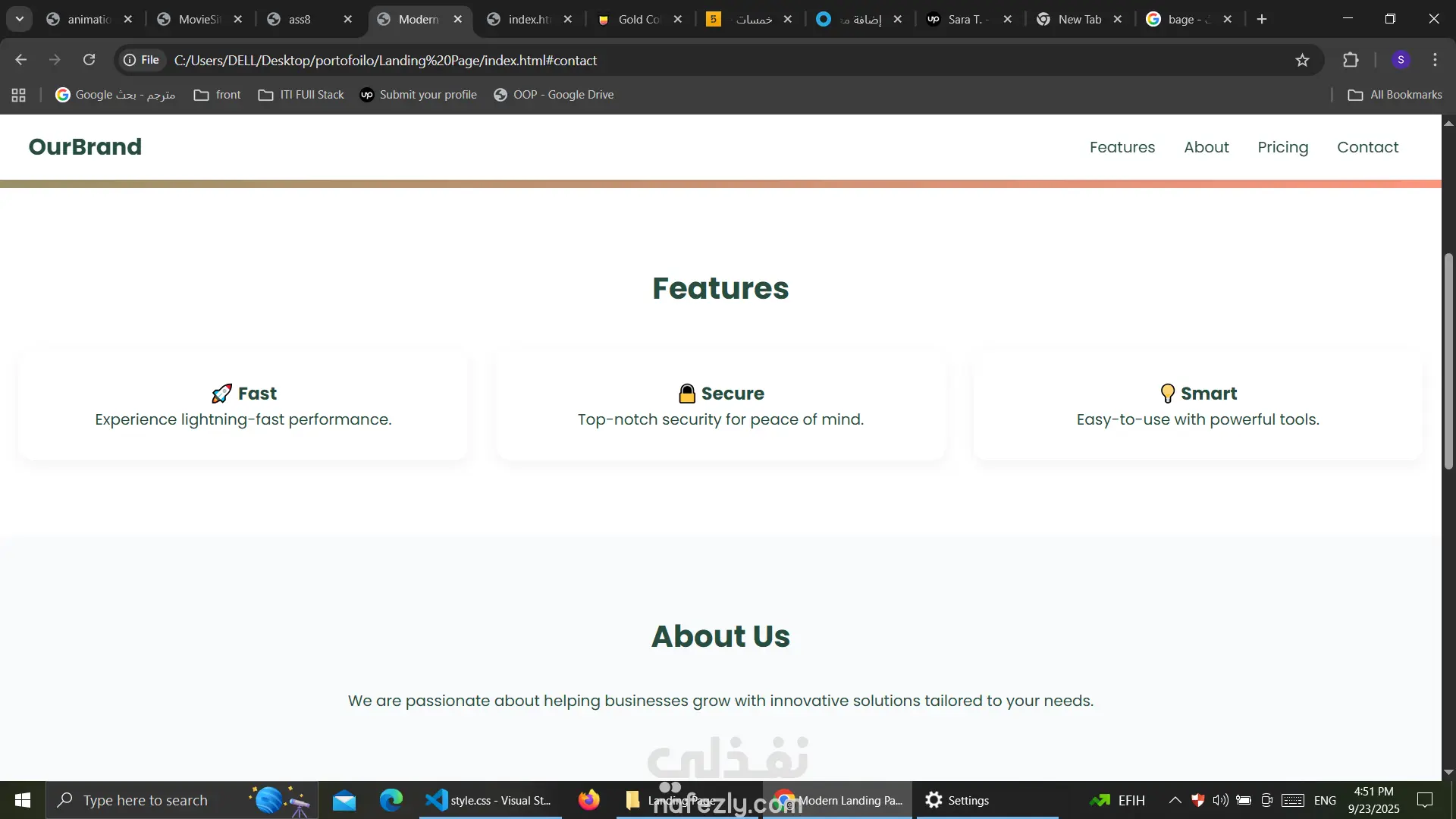Go to the Pricing nav link

click(1282, 147)
